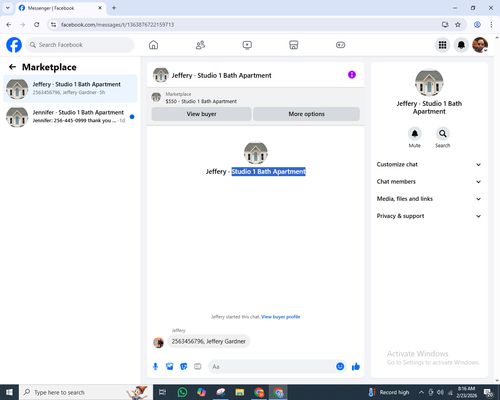
Task: Click the browser address bar URL
Action: point(117,25)
